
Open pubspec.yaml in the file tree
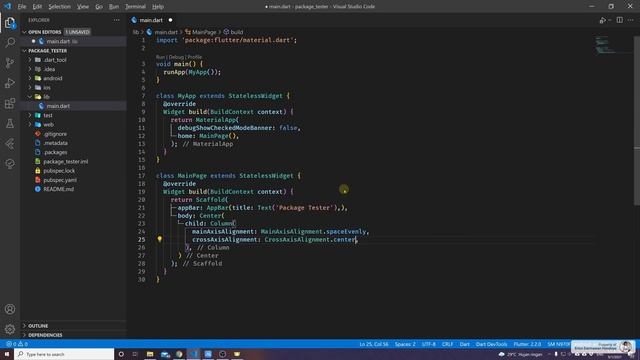tap(60, 180)
